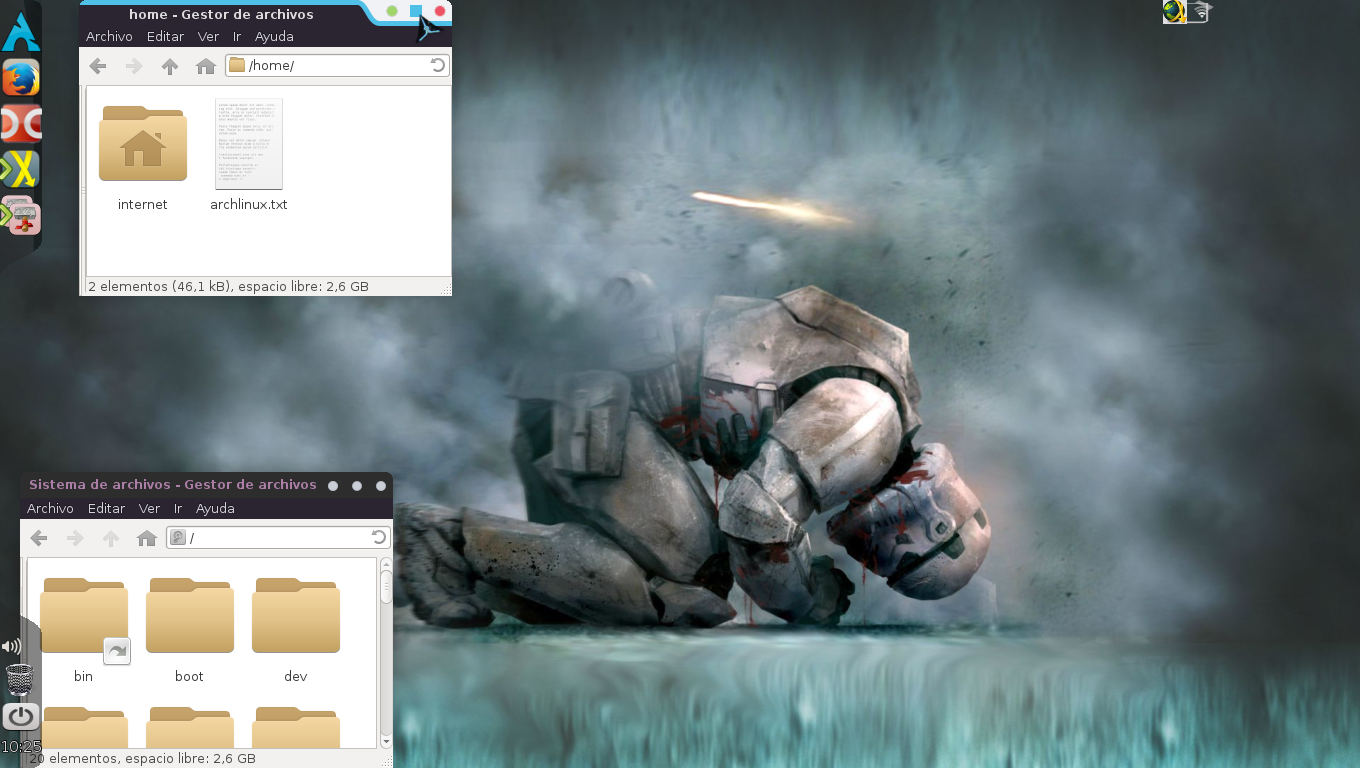Image resolution: width=1360 pixels, height=768 pixels.
Task: Open the network drives dock icon
Action: click(x=20, y=215)
